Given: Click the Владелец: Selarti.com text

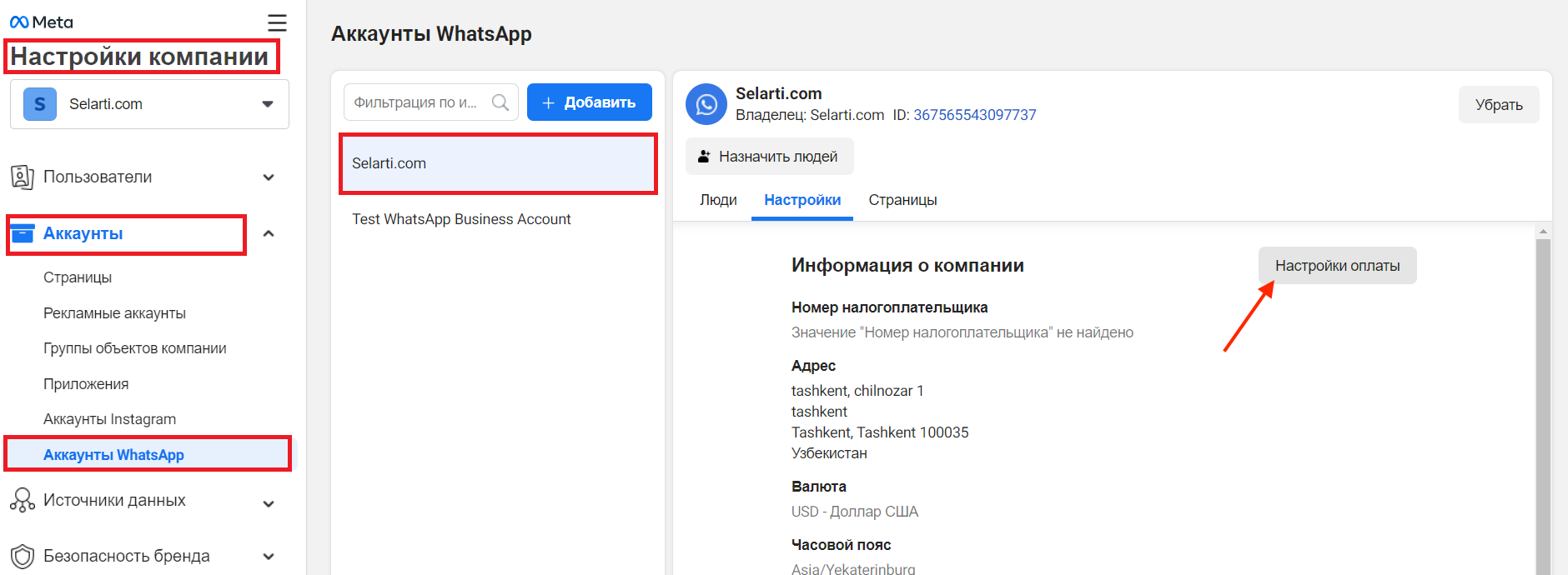Looking at the screenshot, I should click(810, 115).
